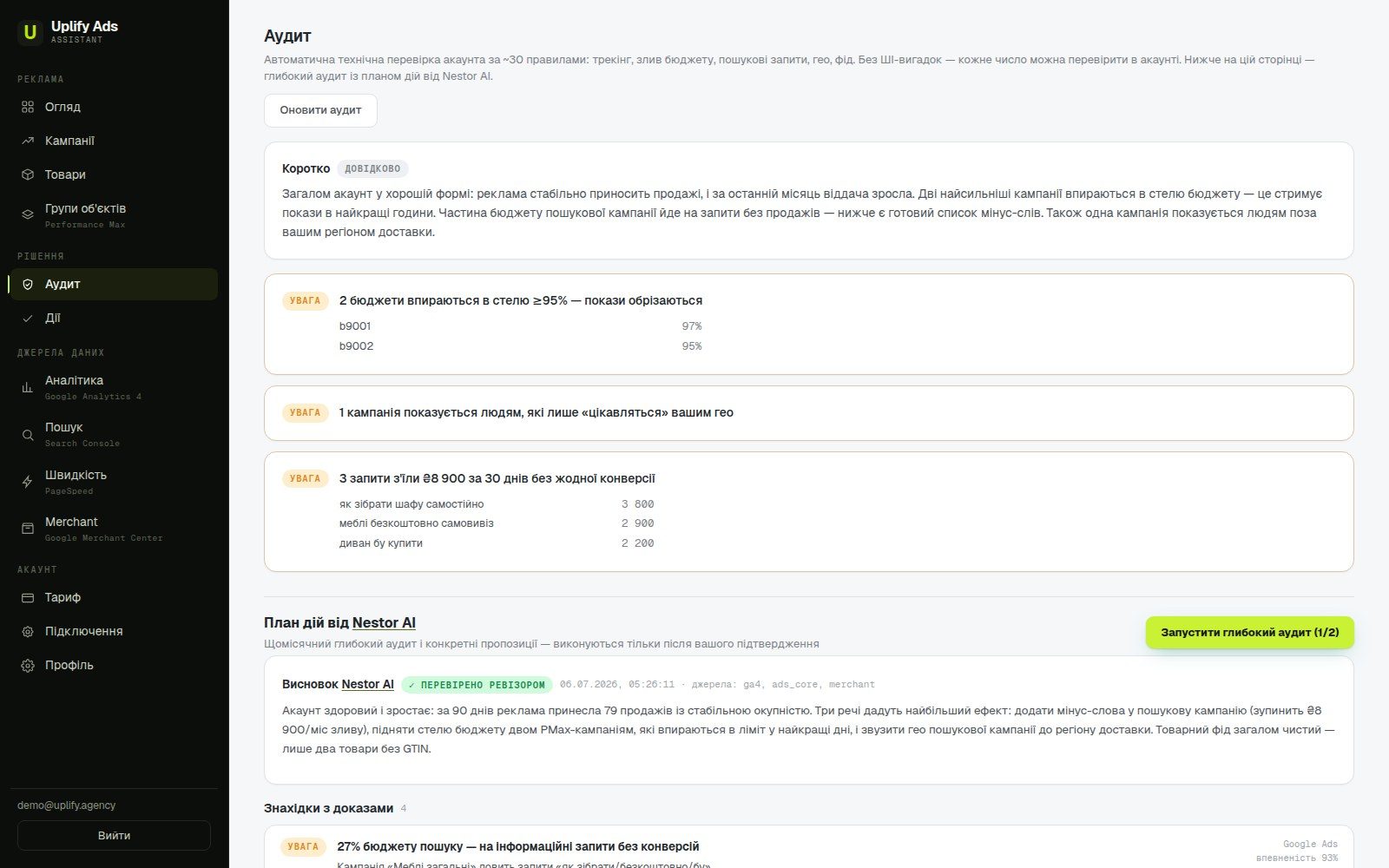Click '1 кампанія показується людям' heading

pyautogui.click(x=537, y=412)
